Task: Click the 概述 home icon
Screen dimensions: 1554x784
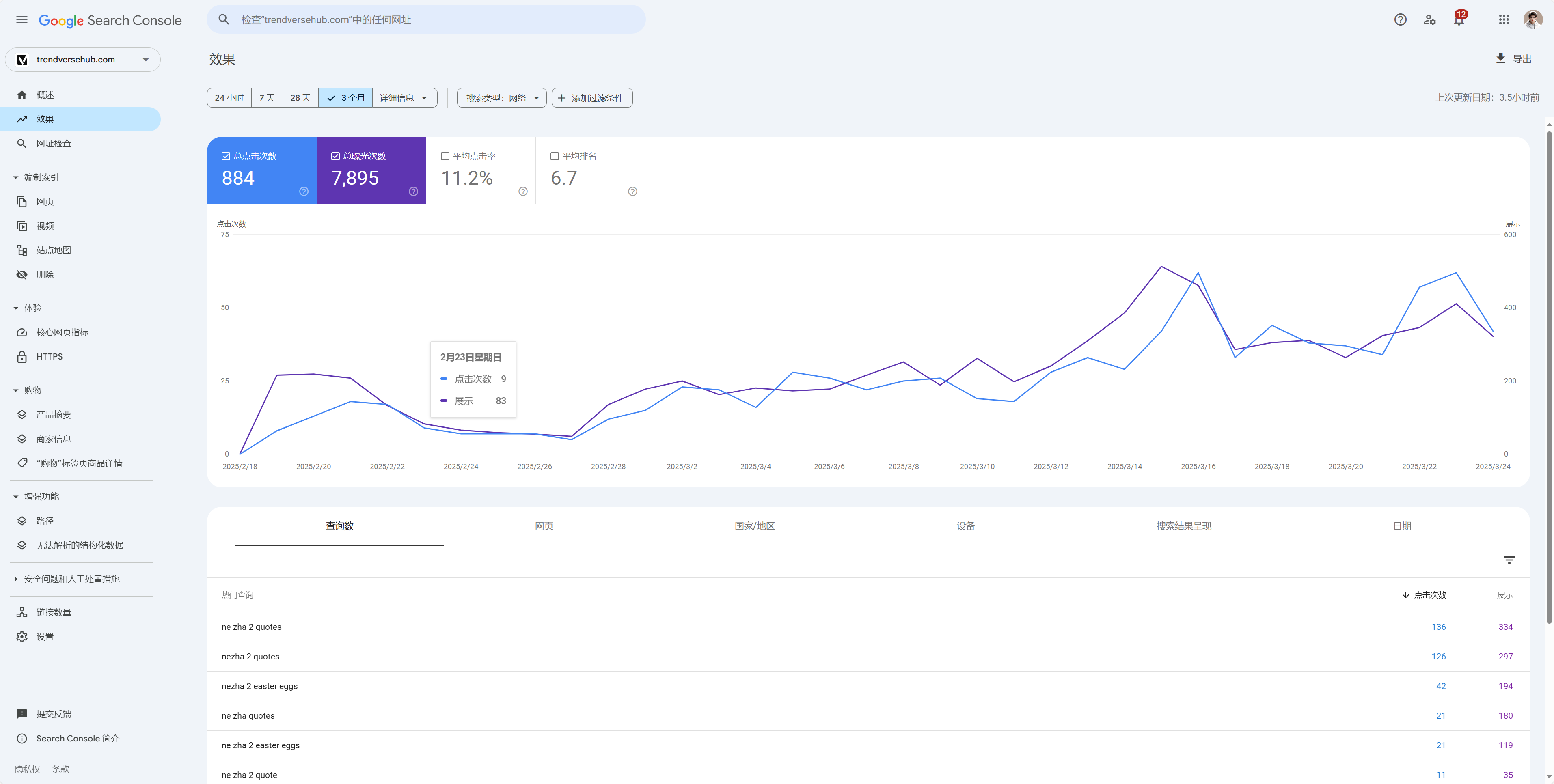Action: [x=22, y=95]
